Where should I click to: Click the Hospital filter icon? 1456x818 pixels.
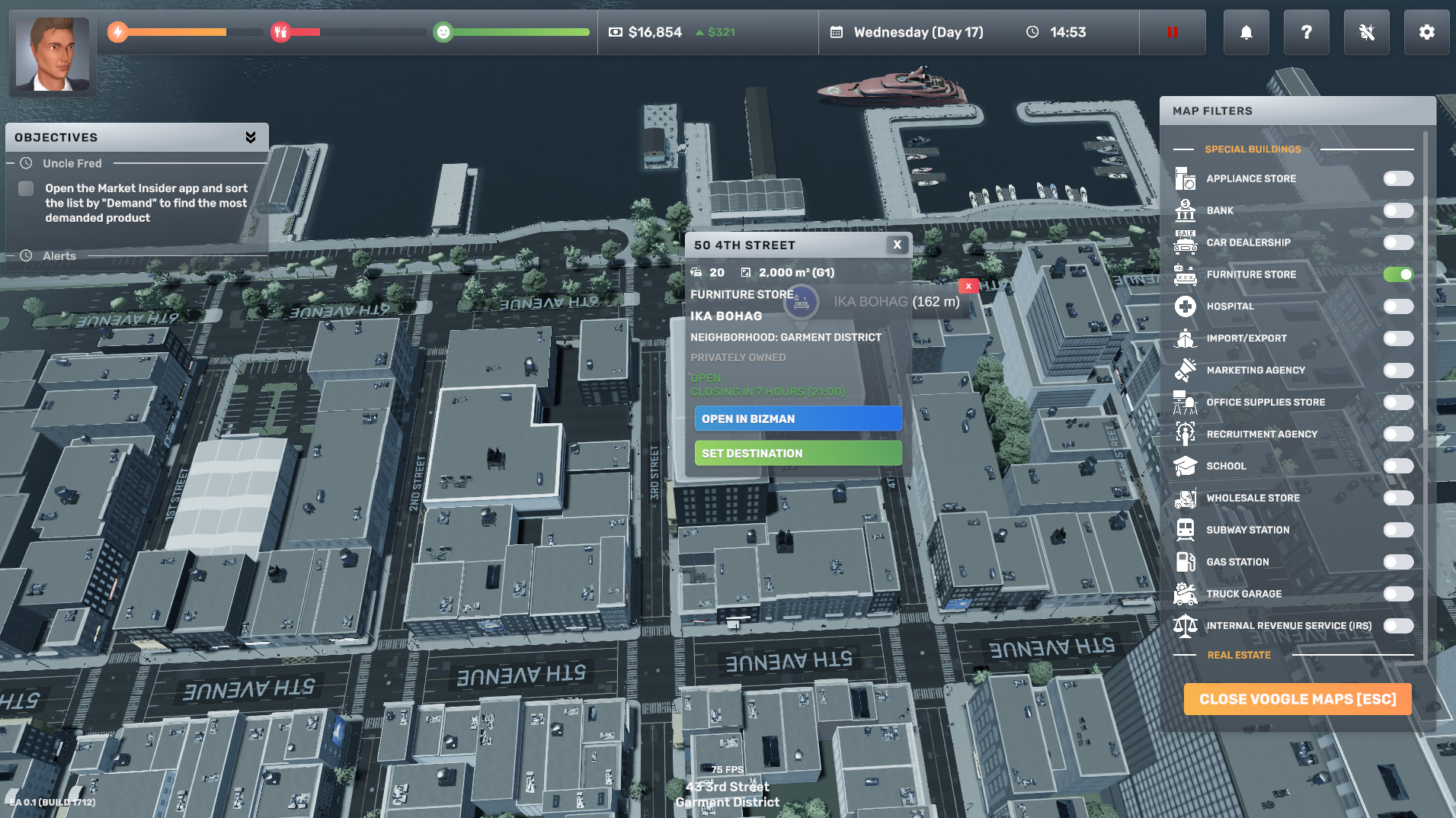pyautogui.click(x=1185, y=306)
